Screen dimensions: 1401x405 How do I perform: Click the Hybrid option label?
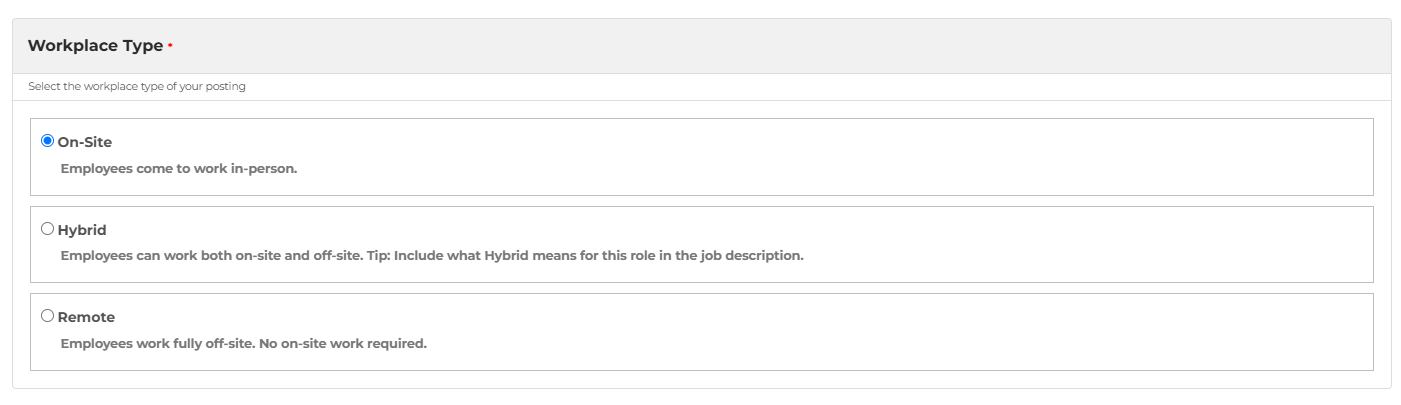point(82,230)
